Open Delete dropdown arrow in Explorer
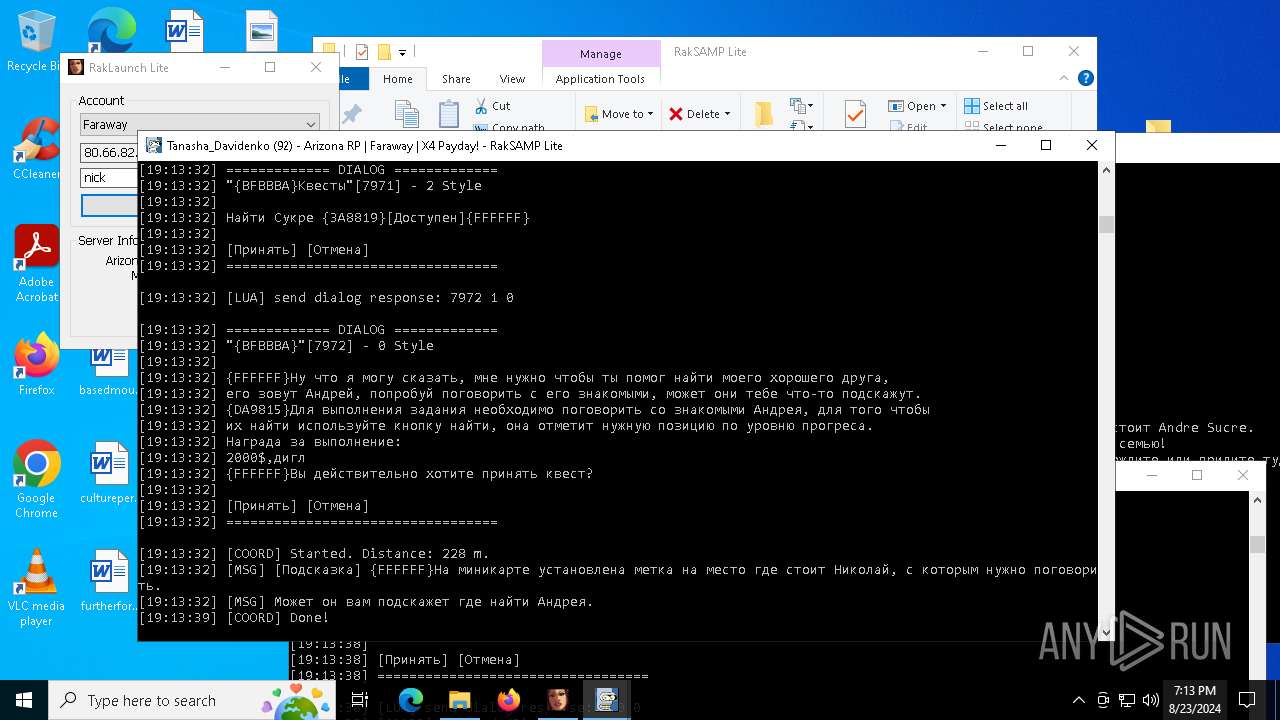The height and width of the screenshot is (720, 1280). [x=727, y=114]
